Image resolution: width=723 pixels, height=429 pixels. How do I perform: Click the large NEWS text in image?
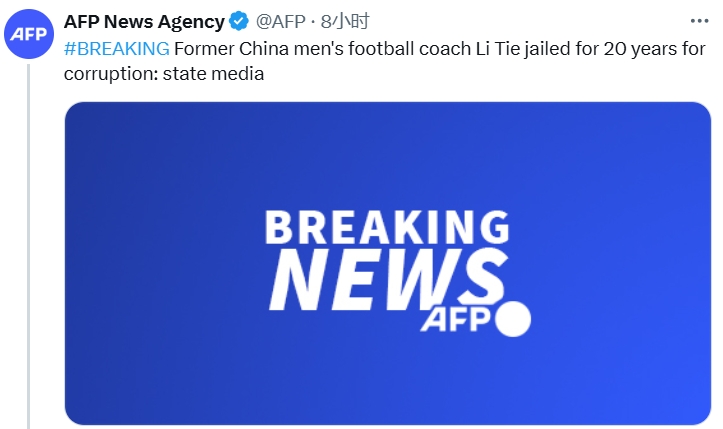coord(384,279)
